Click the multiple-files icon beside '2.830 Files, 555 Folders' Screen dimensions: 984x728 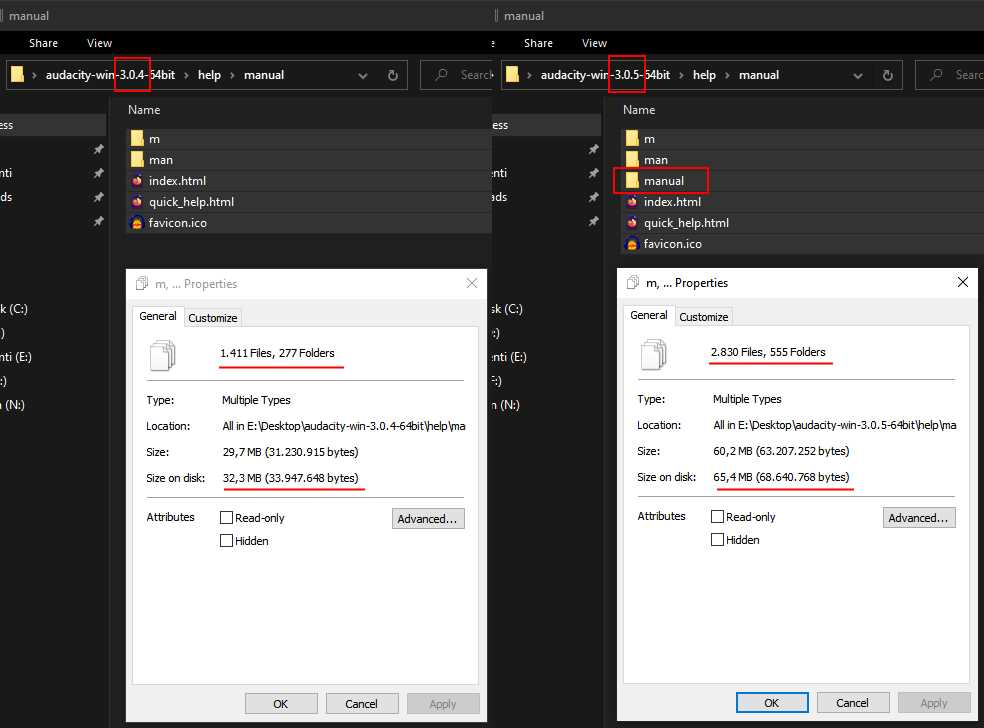tap(653, 353)
